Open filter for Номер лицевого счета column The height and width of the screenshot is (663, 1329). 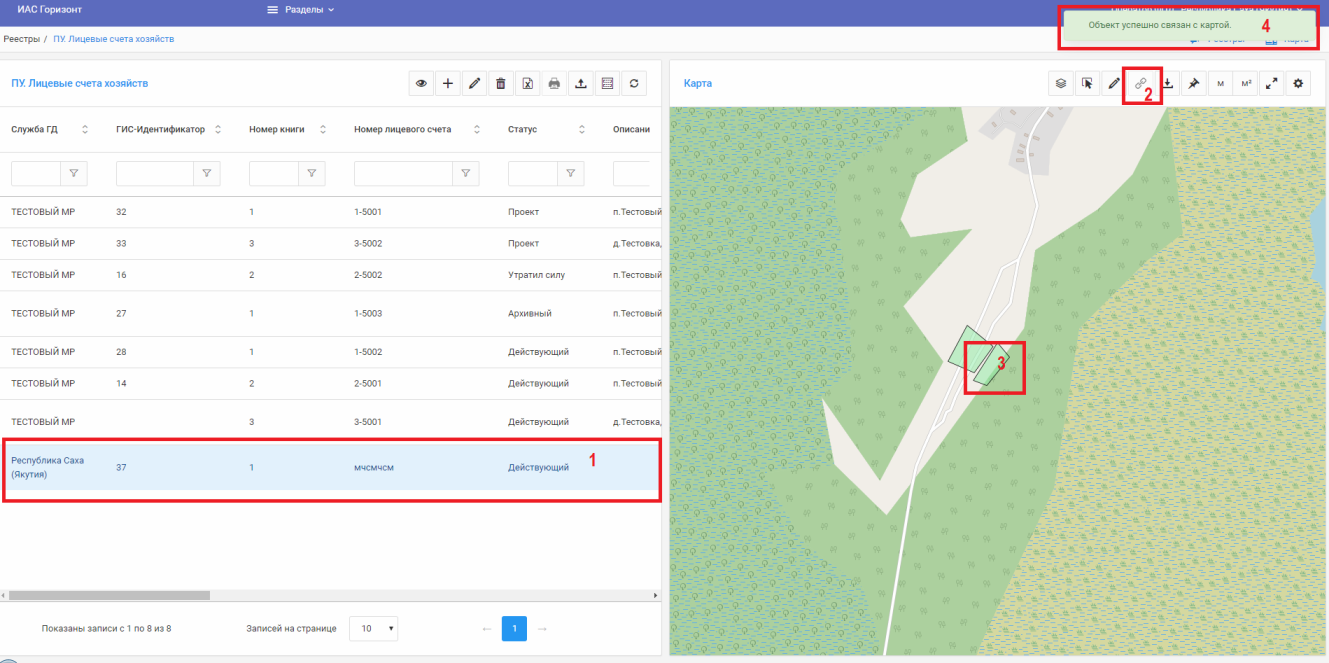click(465, 173)
